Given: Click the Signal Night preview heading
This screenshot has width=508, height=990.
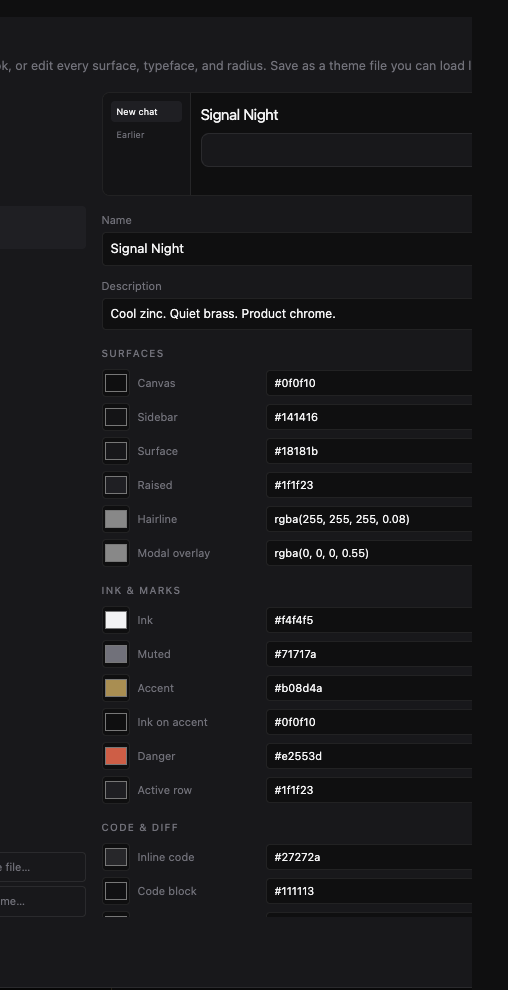Looking at the screenshot, I should pyautogui.click(x=239, y=115).
